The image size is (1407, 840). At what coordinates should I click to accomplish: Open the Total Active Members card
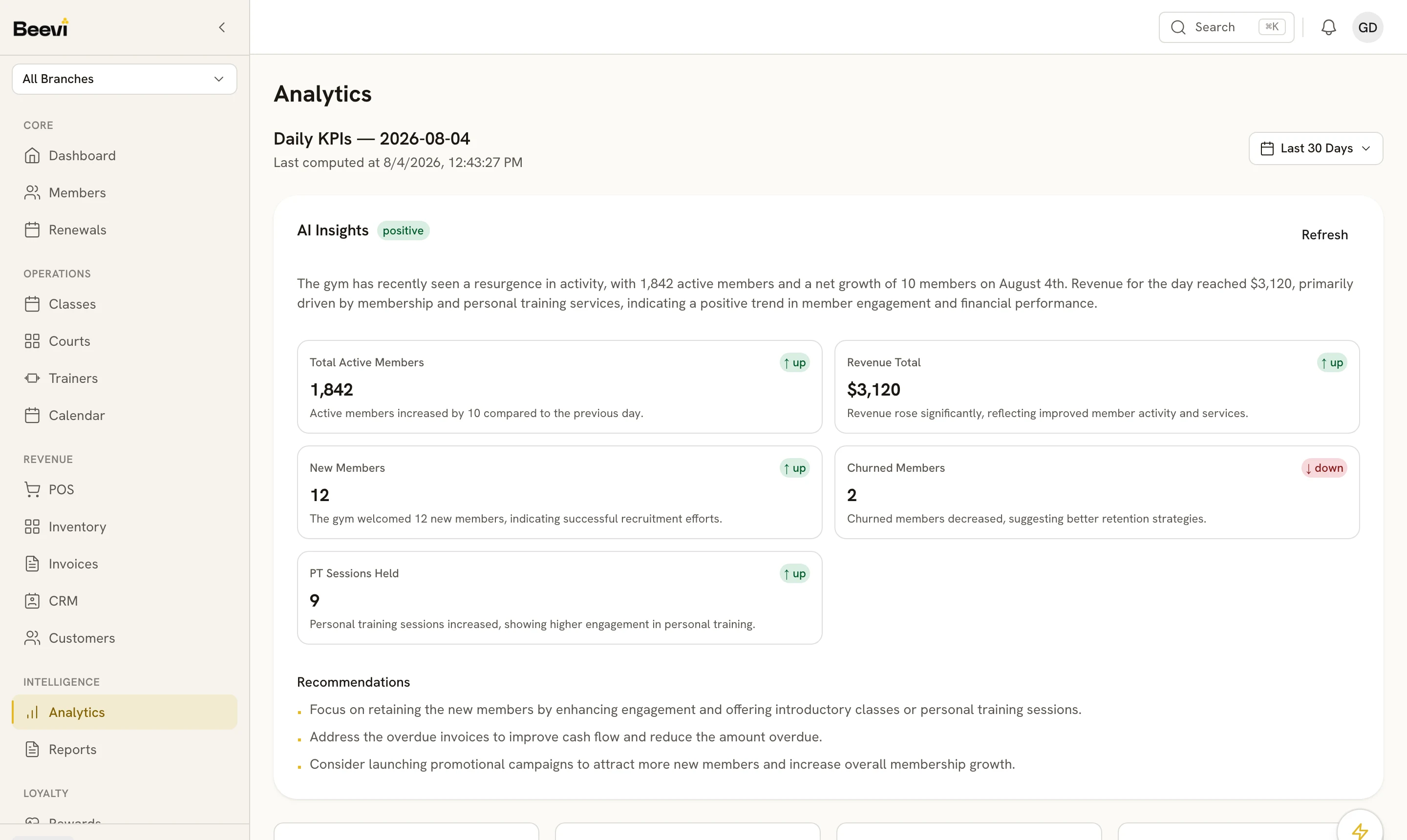click(x=559, y=387)
